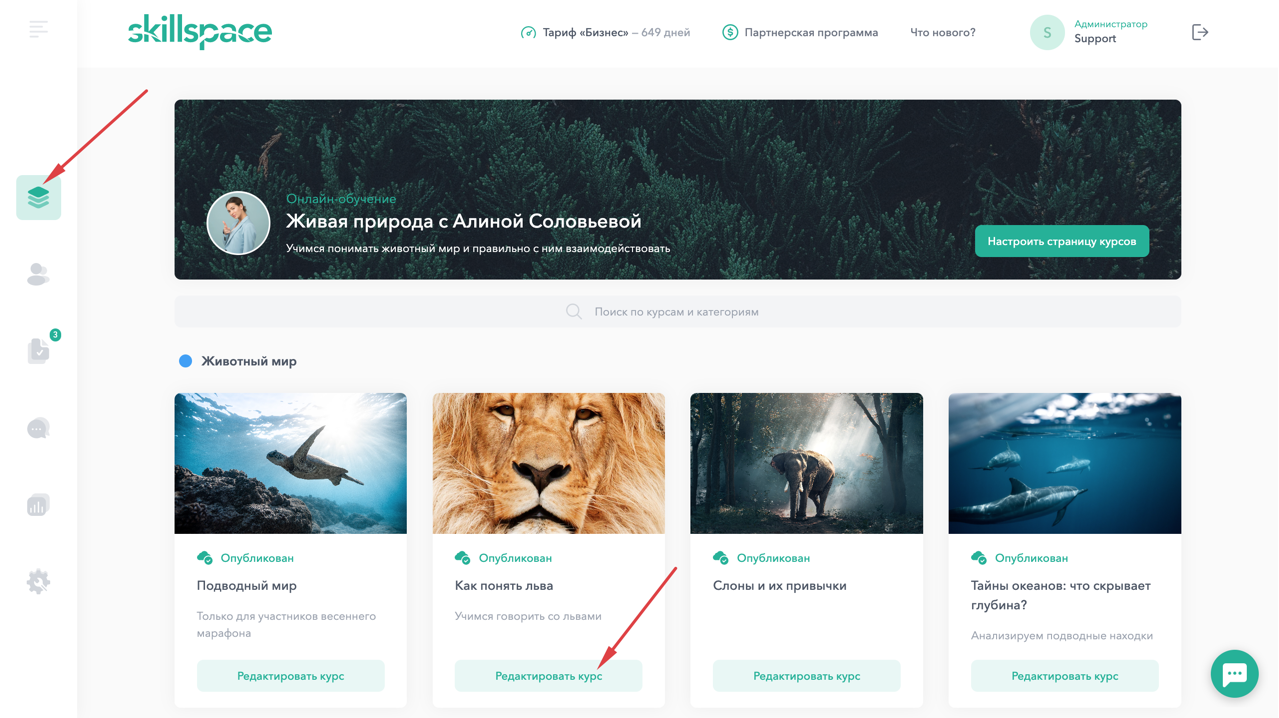
Task: Click the Живая природа с Алиной Соловьевой heading
Action: pos(464,221)
